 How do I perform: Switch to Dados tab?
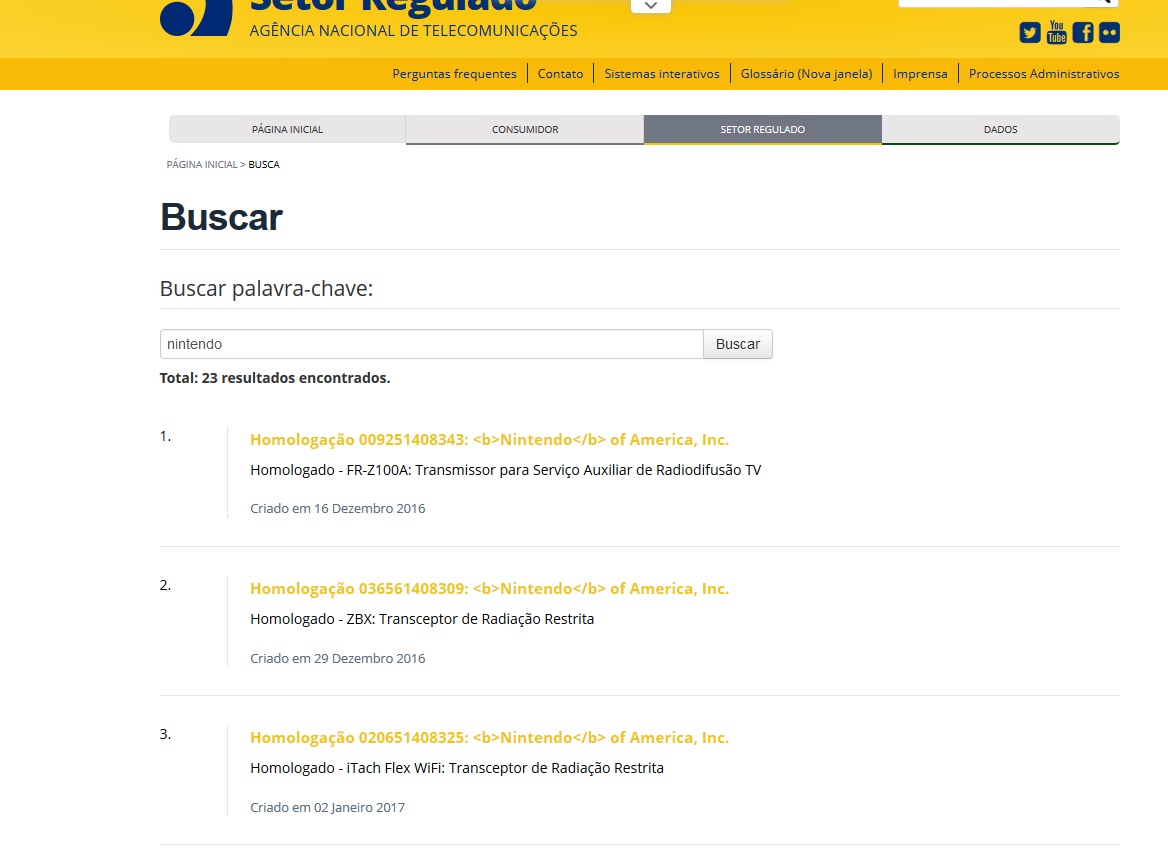[1000, 130]
